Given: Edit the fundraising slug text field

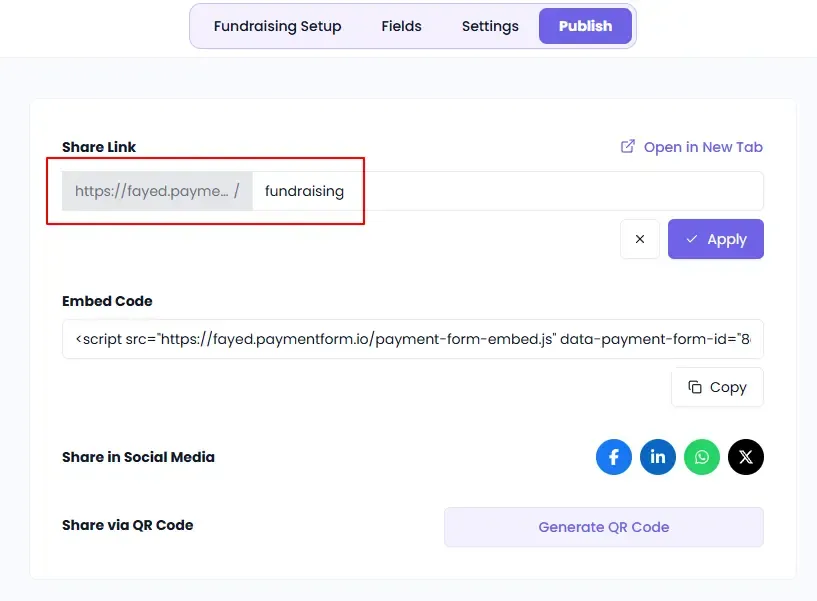Looking at the screenshot, I should [304, 191].
